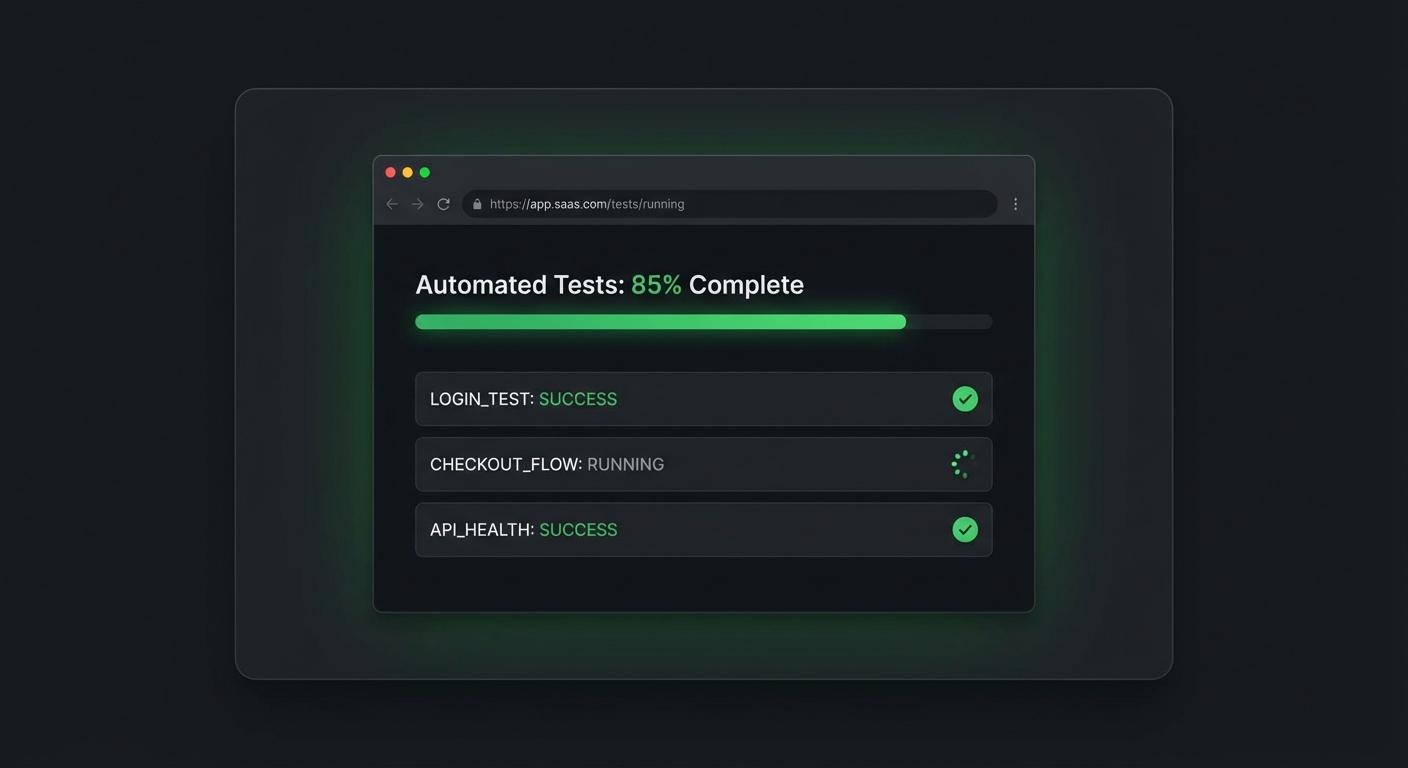Click the unfilled portion of the progress bar
This screenshot has width=1408, height=768.
950,321
